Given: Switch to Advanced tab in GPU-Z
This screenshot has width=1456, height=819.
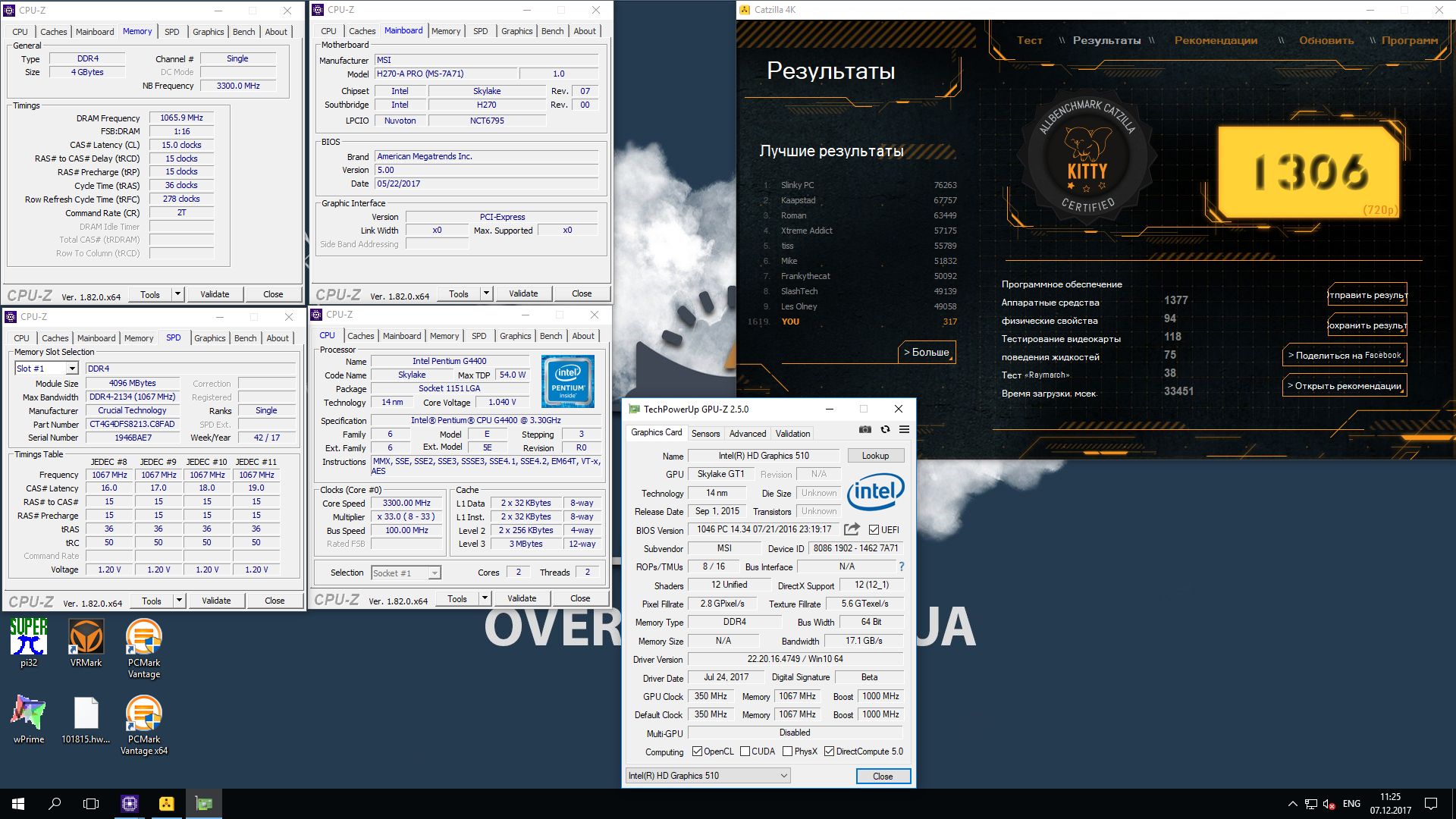Looking at the screenshot, I should pyautogui.click(x=748, y=434).
